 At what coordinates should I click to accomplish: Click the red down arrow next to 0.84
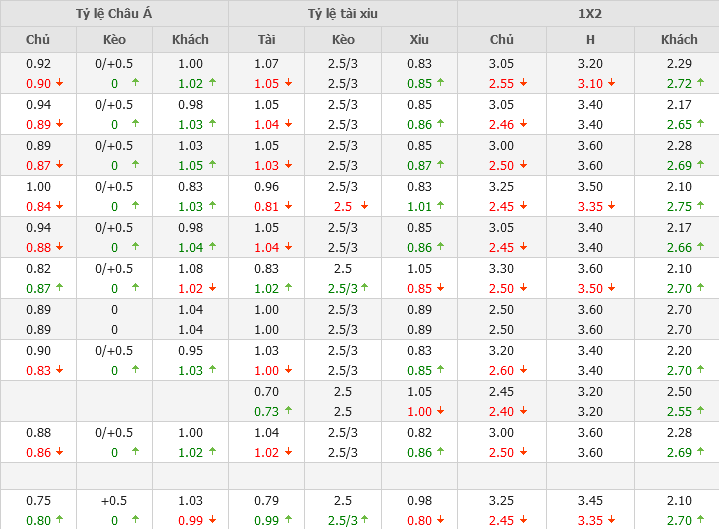59,207
